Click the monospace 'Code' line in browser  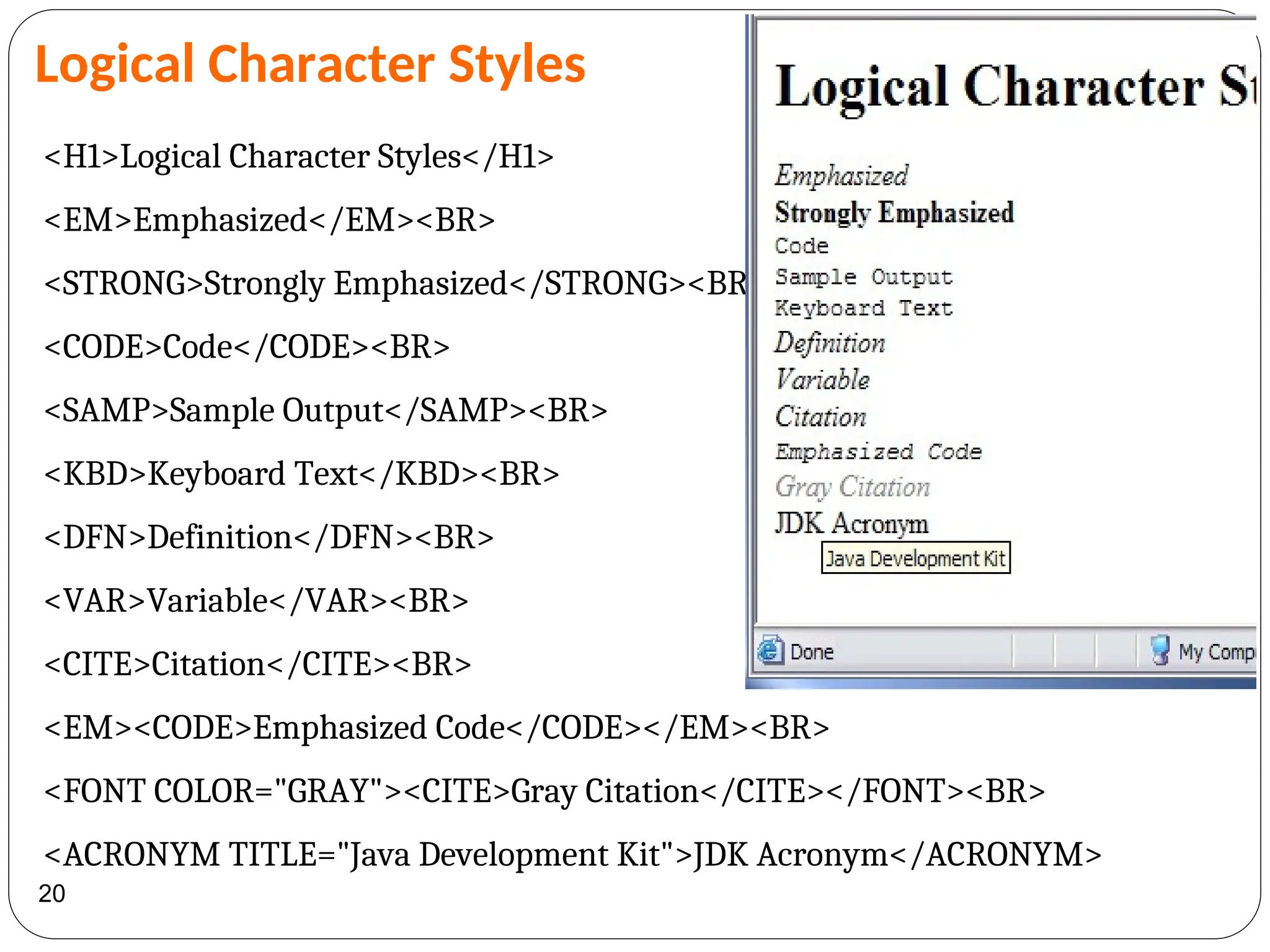tap(802, 246)
